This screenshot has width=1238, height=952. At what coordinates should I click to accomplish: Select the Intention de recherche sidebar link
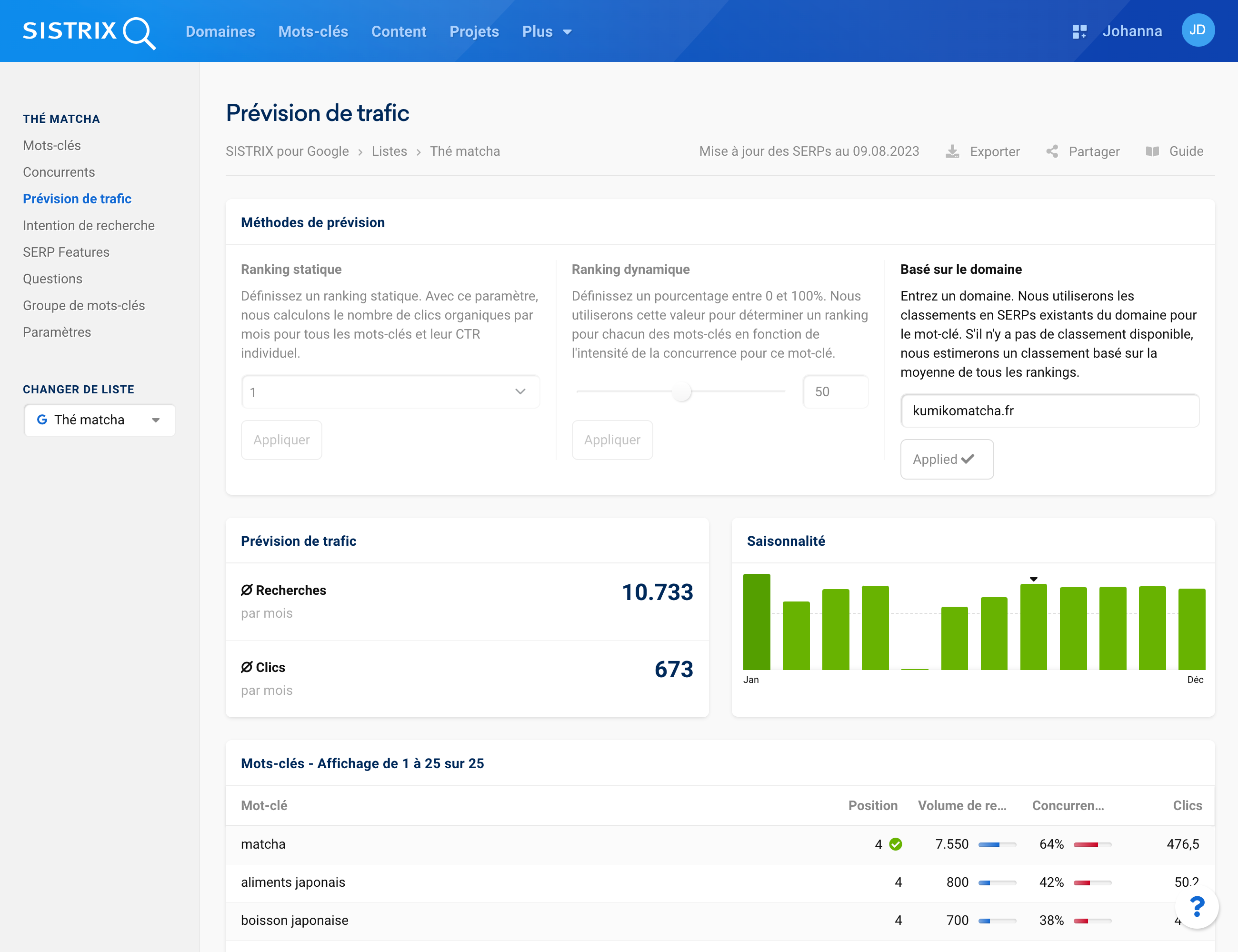click(88, 225)
